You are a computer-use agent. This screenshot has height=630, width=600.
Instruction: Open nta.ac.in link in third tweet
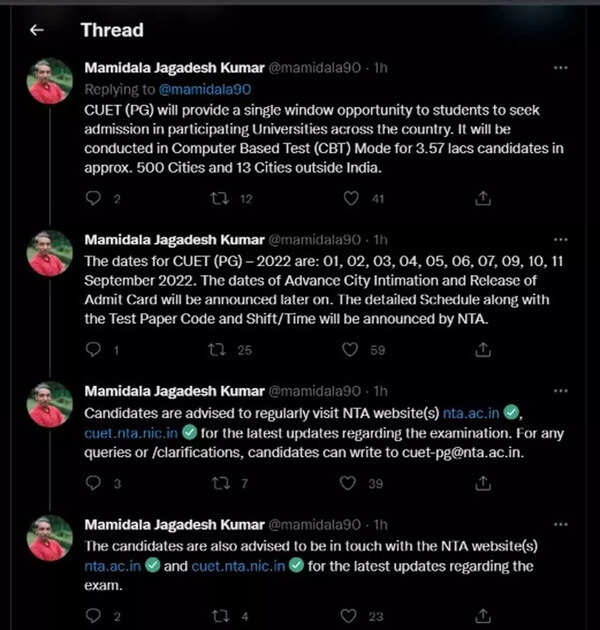coord(479,413)
